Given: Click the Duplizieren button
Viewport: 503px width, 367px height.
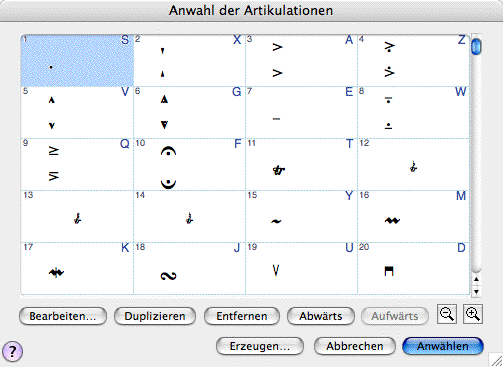Looking at the screenshot, I should tap(155, 316).
